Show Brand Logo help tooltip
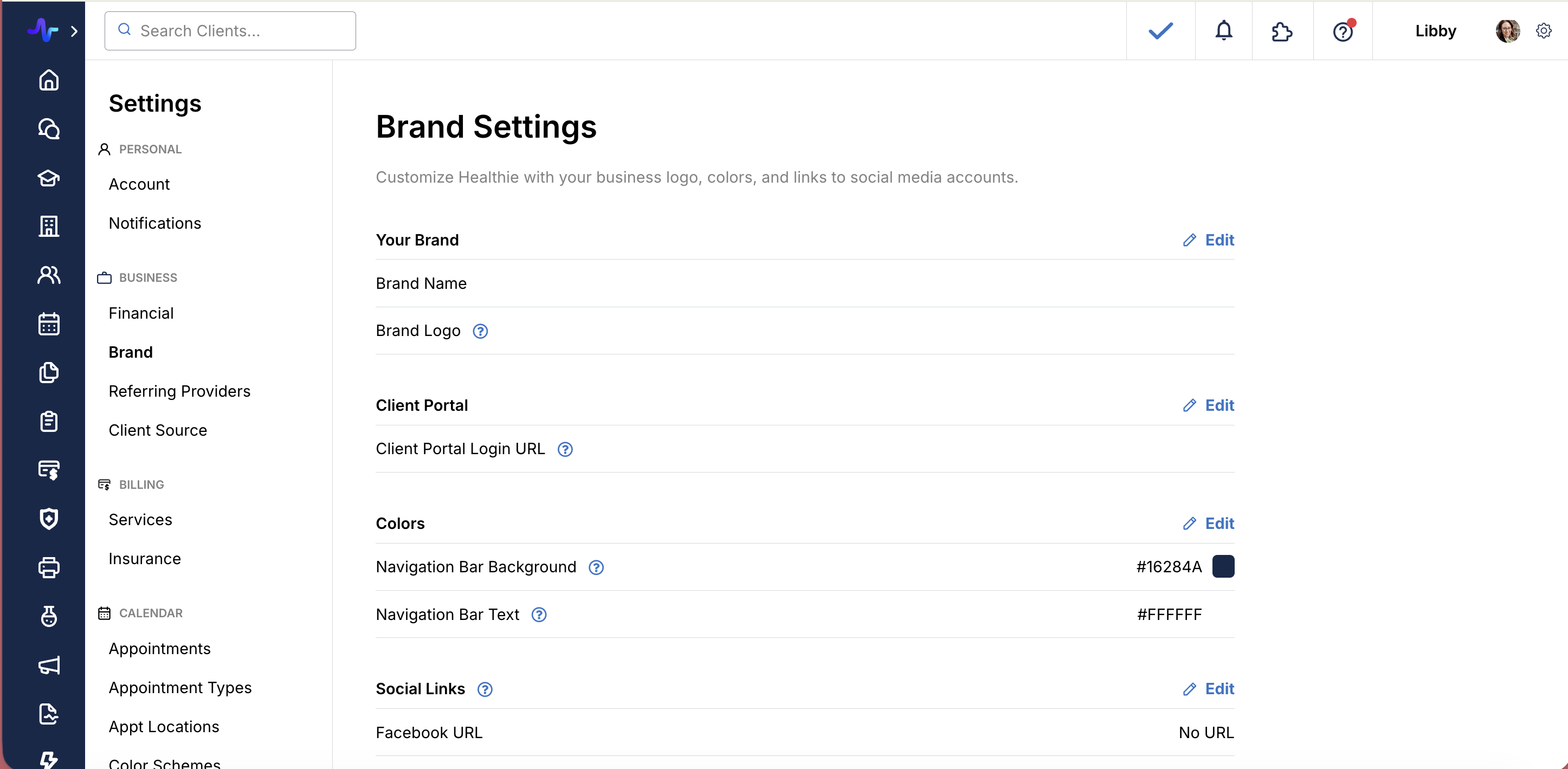1568x769 pixels. tap(480, 331)
